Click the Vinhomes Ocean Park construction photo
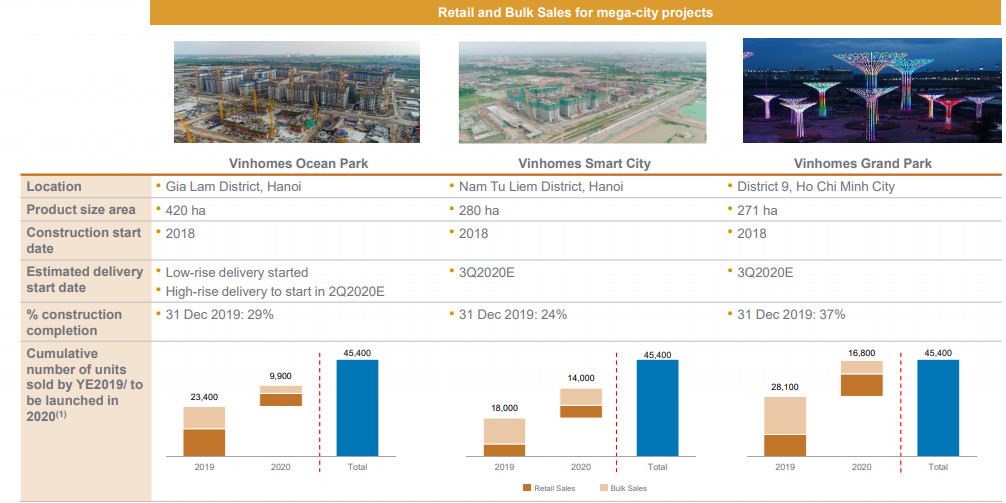1006x503 pixels. (x=297, y=92)
